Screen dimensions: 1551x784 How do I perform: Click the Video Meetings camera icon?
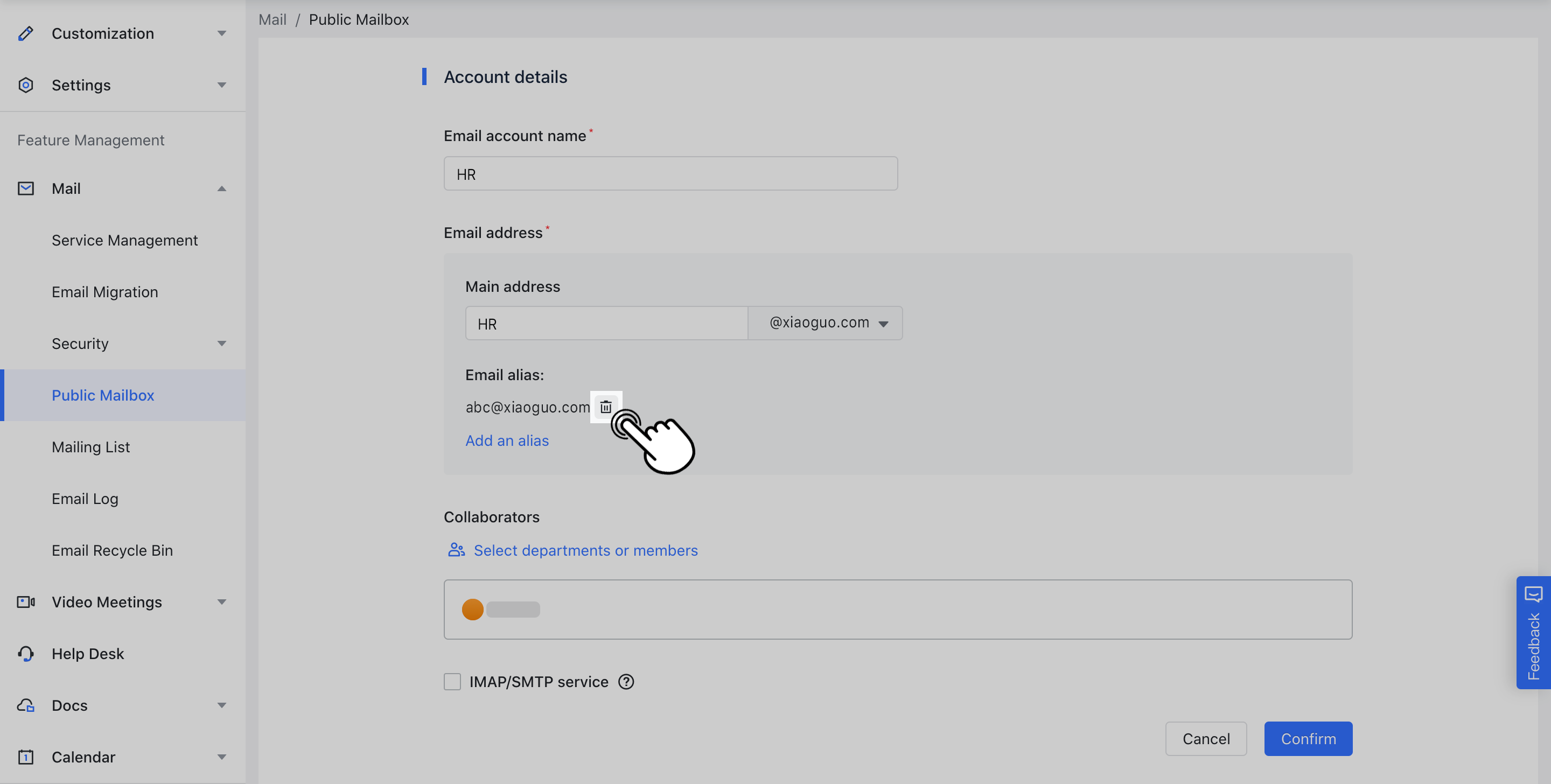[x=25, y=601]
